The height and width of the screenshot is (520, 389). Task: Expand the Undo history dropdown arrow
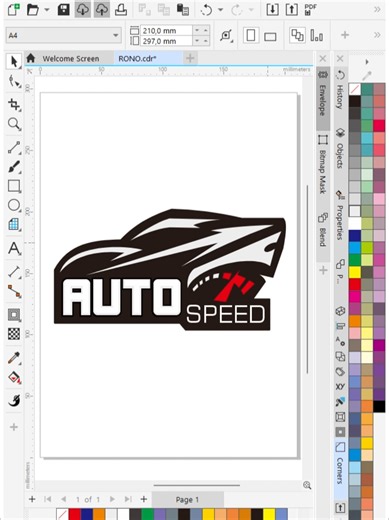220,10
